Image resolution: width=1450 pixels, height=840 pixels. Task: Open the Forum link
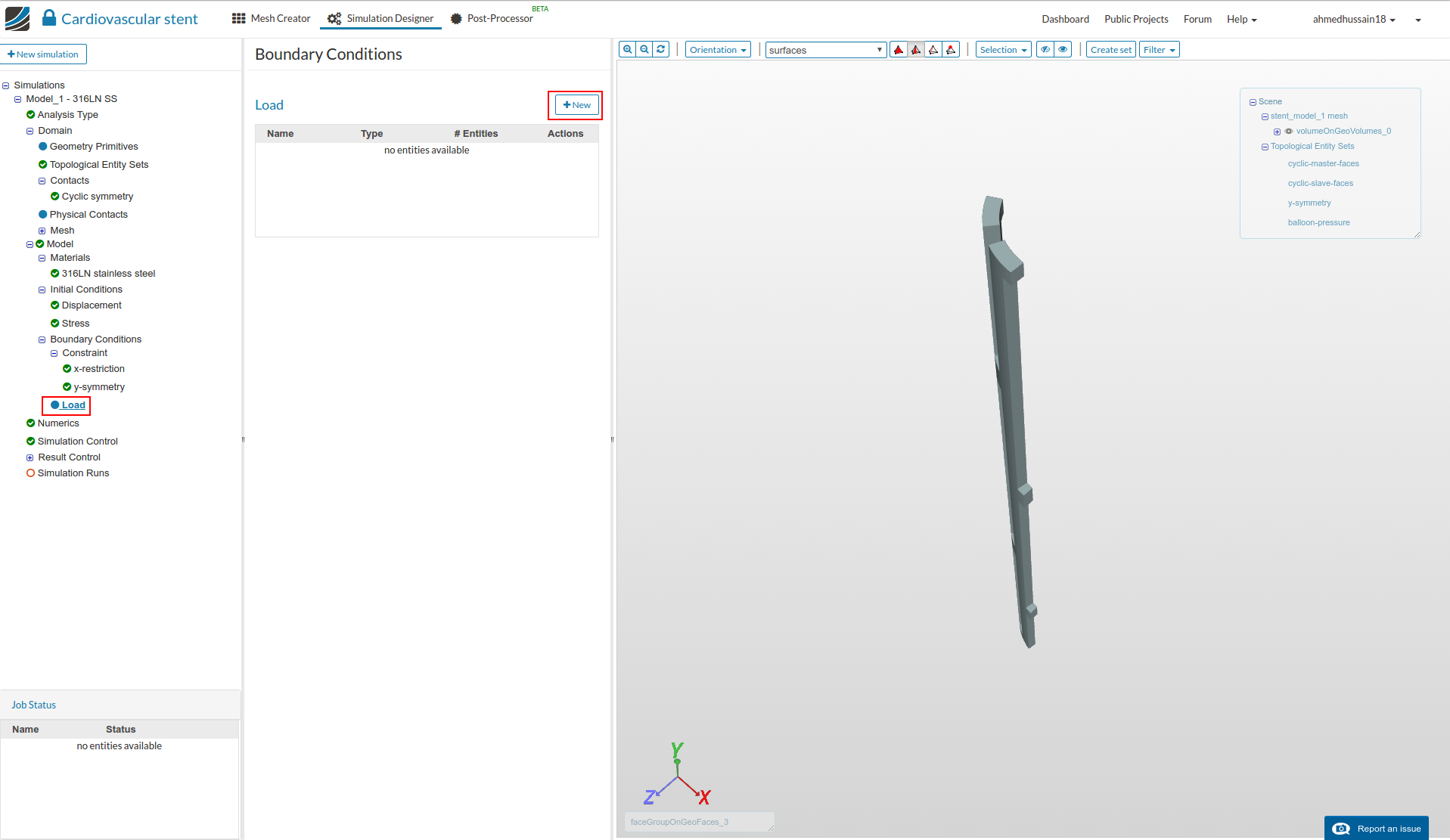pos(1197,19)
